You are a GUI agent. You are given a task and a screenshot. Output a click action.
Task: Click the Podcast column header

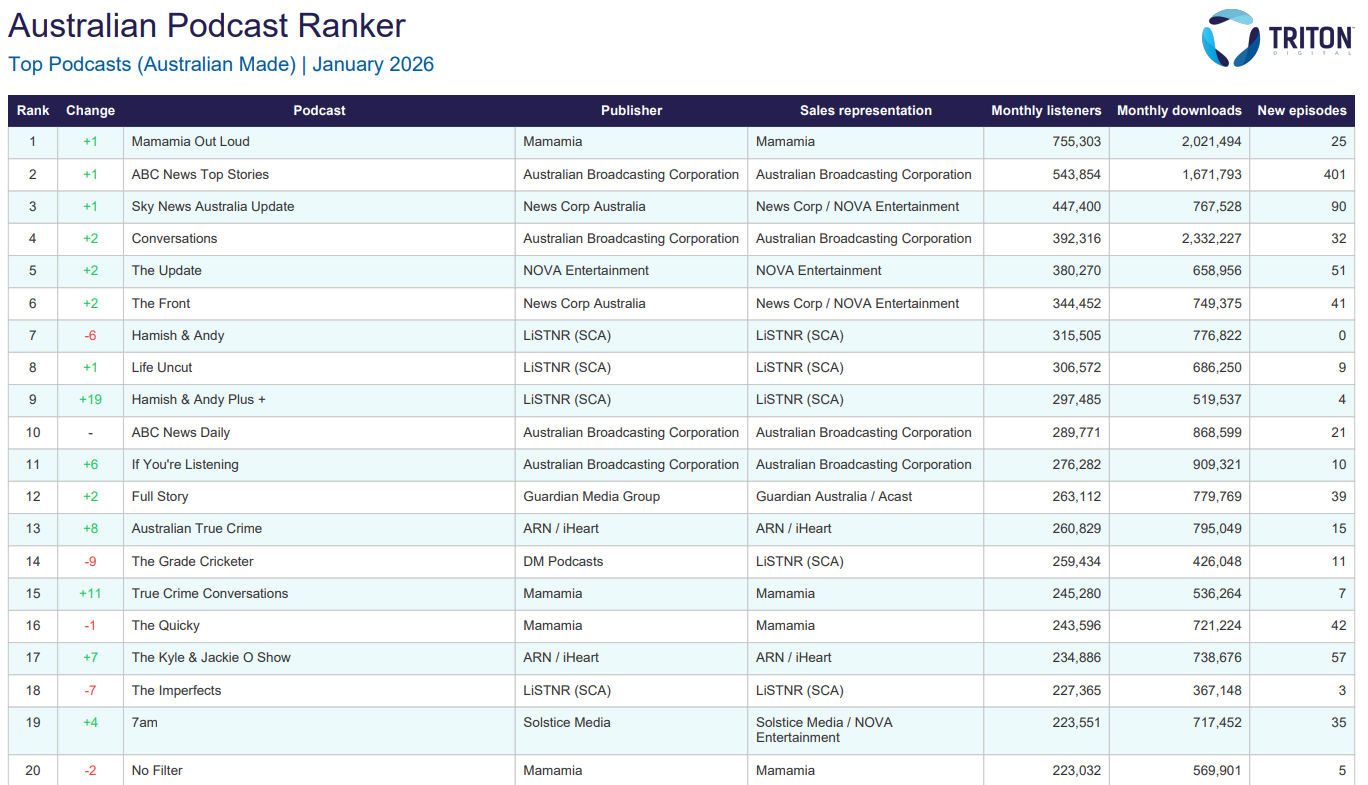click(x=319, y=111)
